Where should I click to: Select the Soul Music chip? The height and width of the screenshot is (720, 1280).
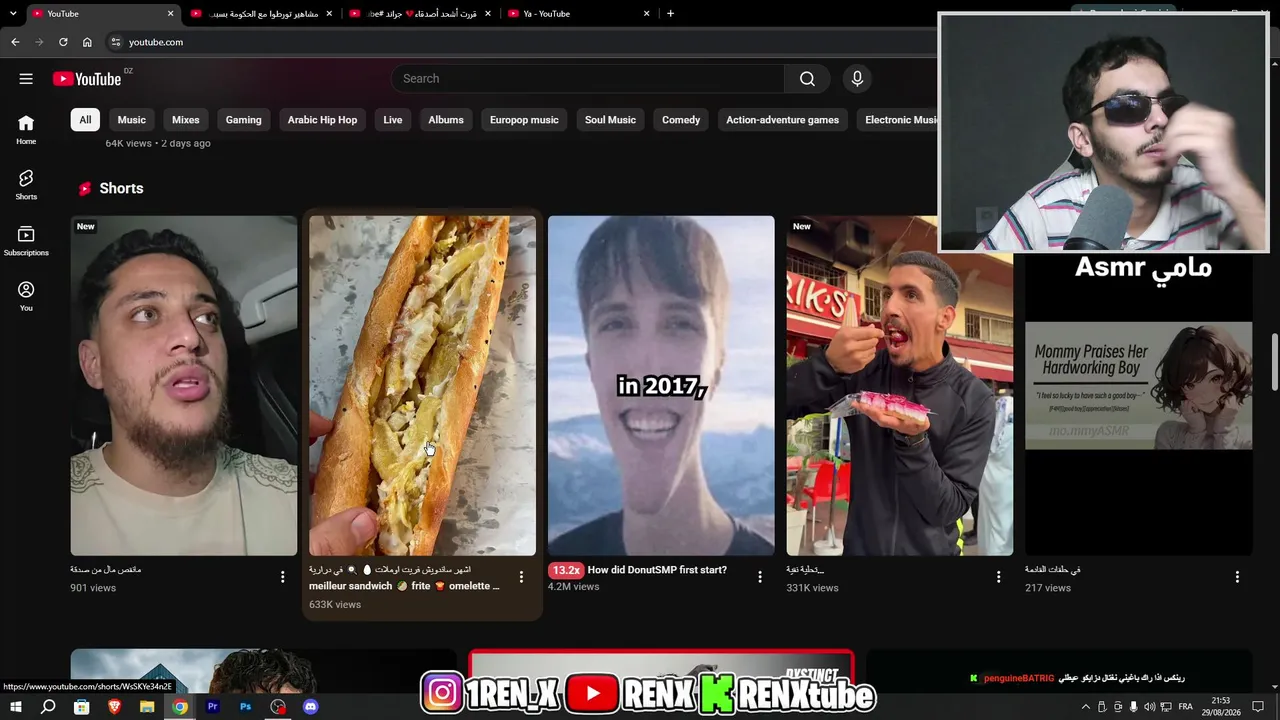point(610,120)
